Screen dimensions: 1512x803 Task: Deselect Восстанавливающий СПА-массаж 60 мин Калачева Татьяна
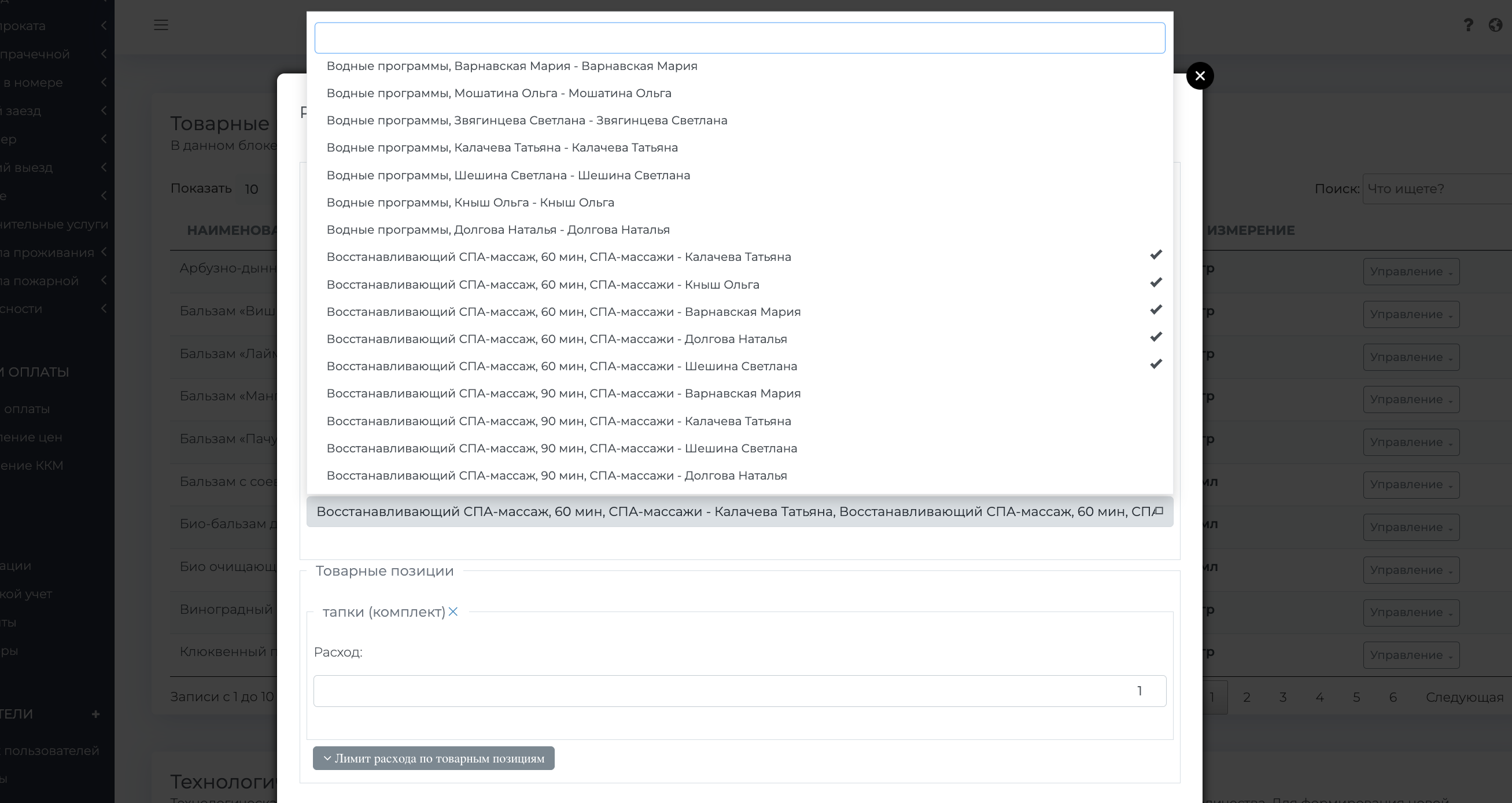point(559,257)
